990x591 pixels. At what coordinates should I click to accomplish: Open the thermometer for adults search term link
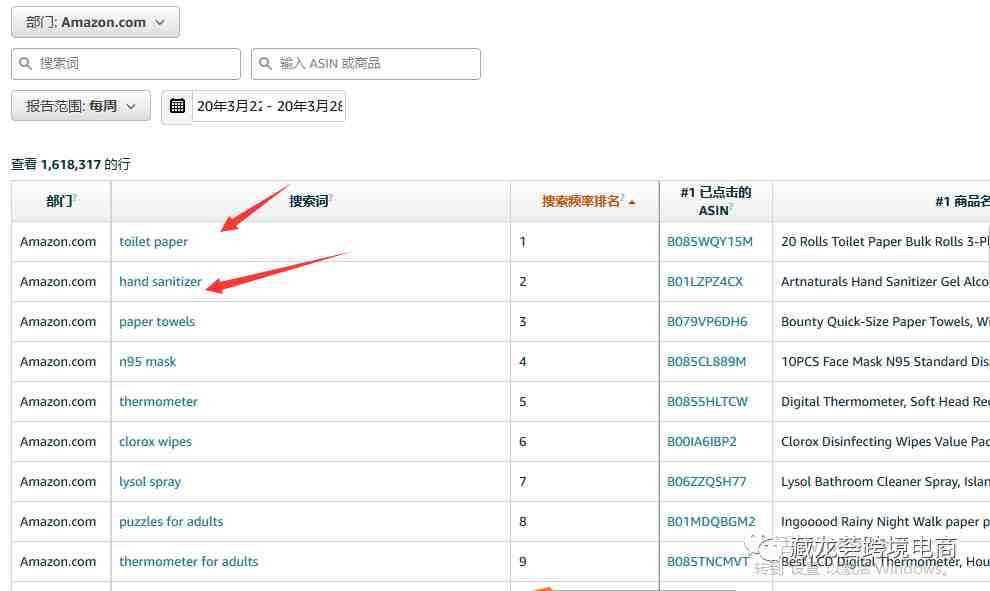click(189, 561)
